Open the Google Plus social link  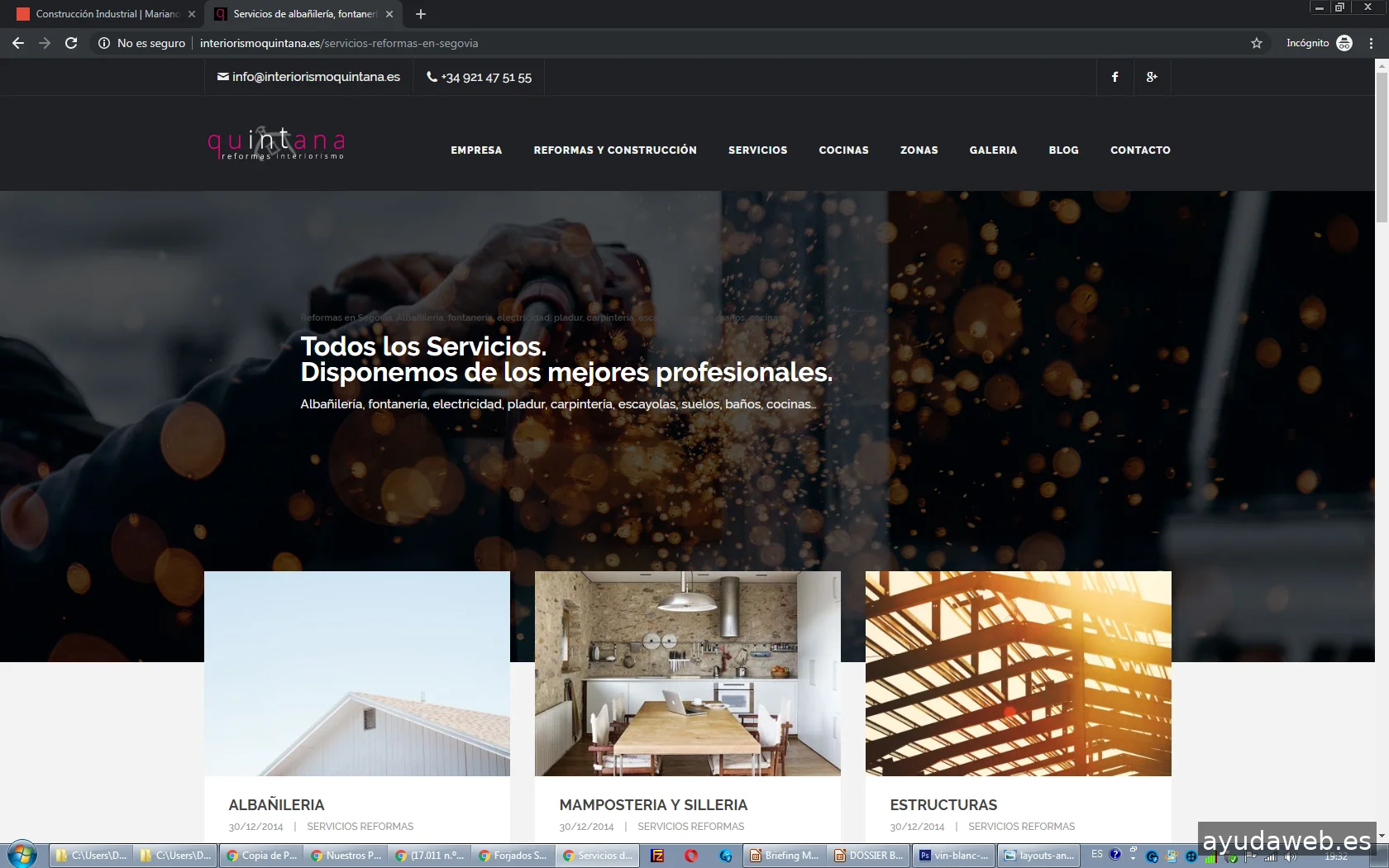(1152, 77)
